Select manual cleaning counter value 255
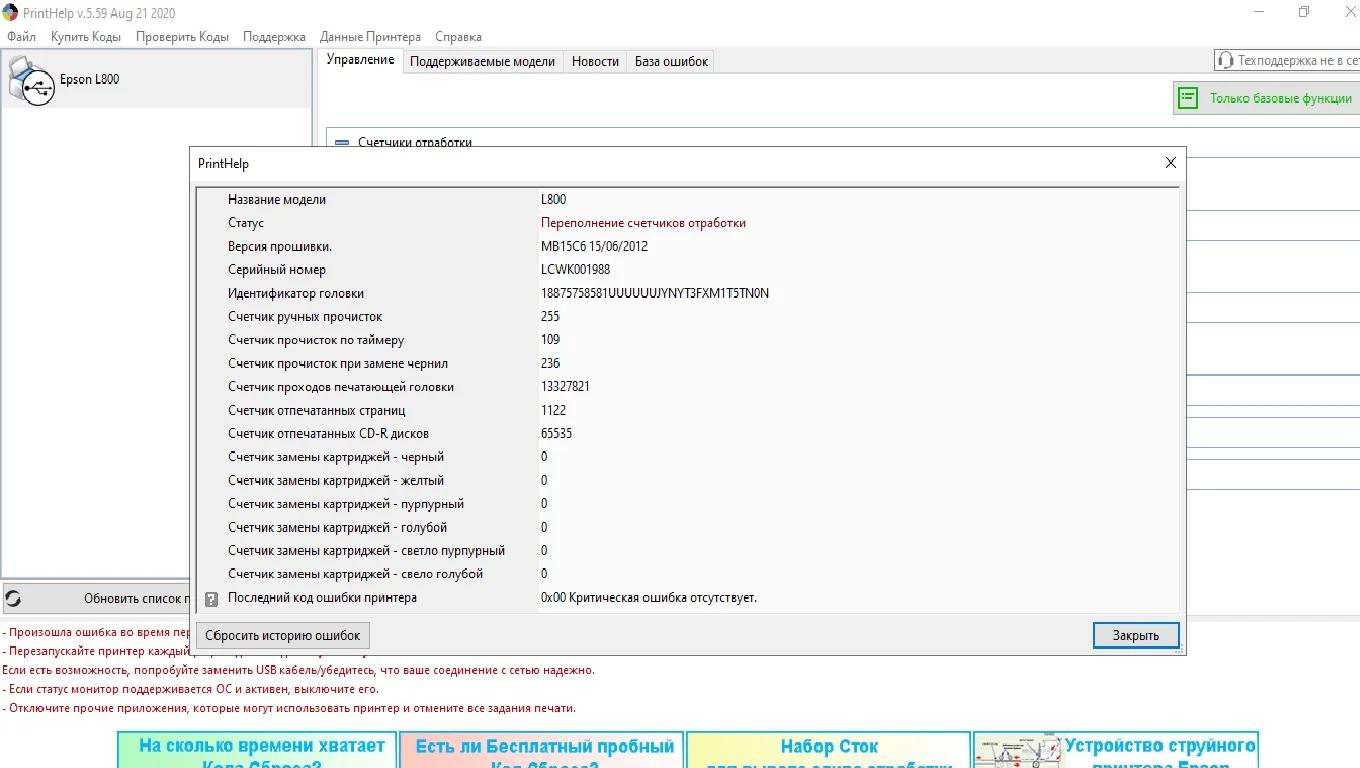Viewport: 1360px width, 768px height. click(550, 317)
